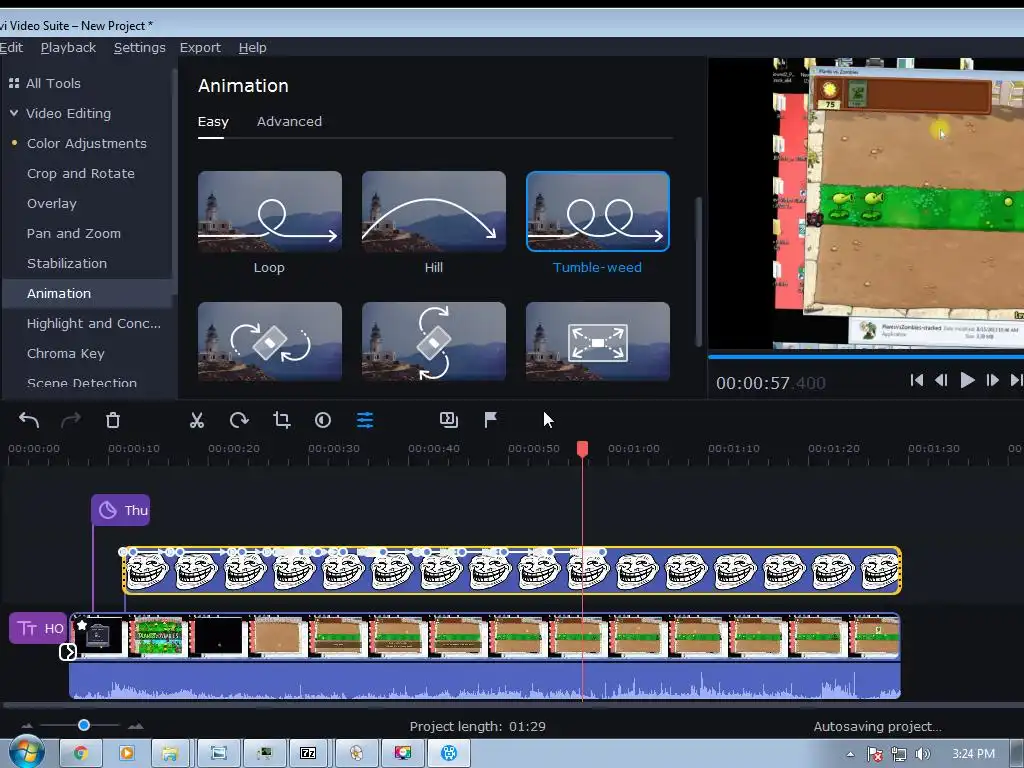Jump to start of the preview

click(x=916, y=380)
